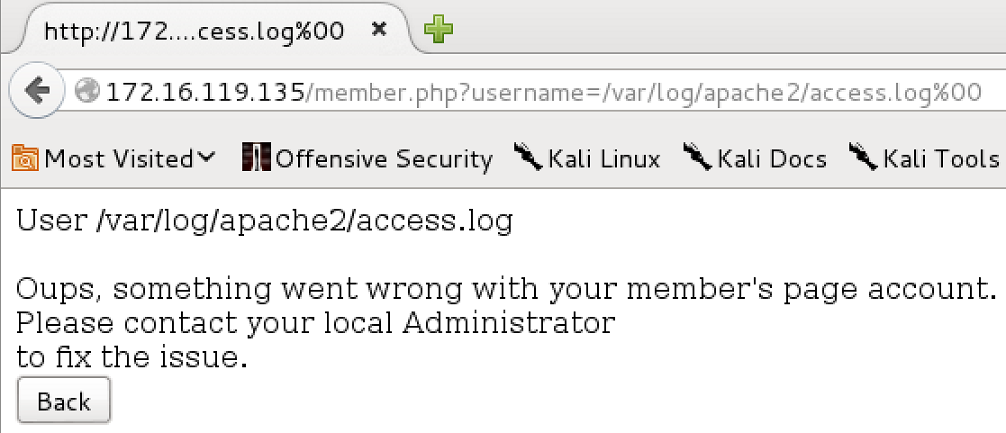
Task: Click the globe site identity icon
Action: (x=87, y=92)
